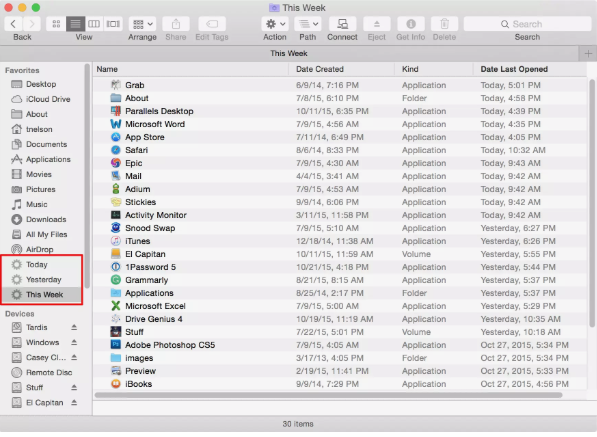Click the Connect toolbar icon
This screenshot has height=437, width=597.
coord(342,24)
